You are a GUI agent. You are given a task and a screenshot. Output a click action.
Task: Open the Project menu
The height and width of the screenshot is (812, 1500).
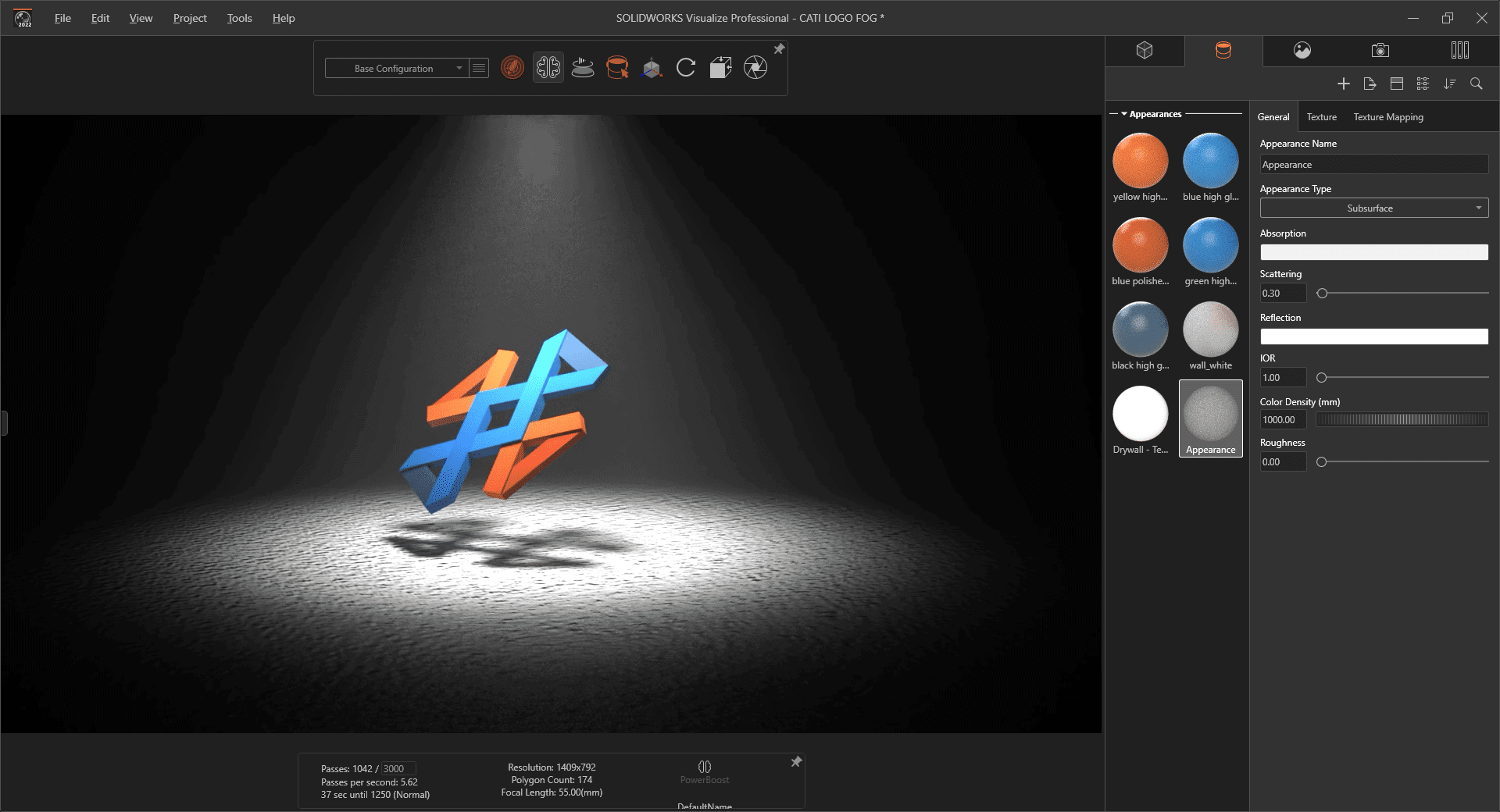pos(190,18)
